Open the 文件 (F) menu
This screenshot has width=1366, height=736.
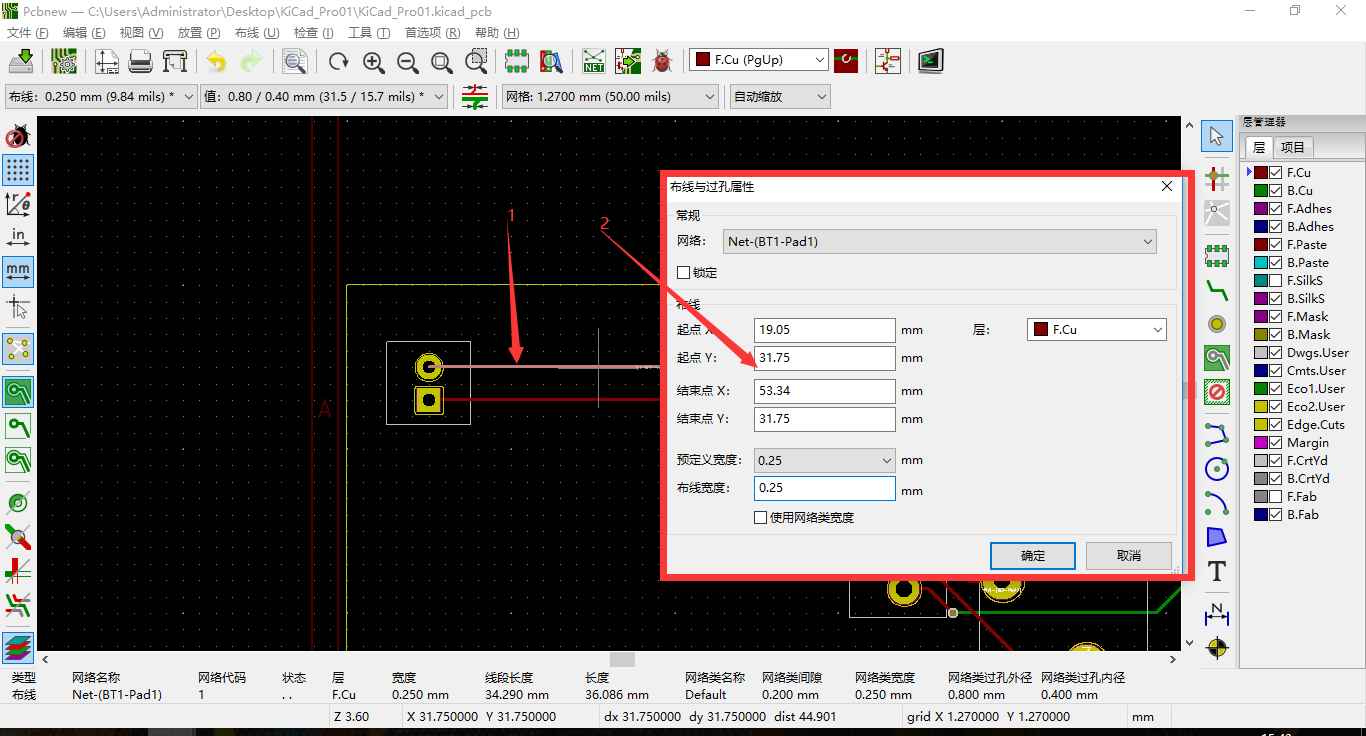click(x=27, y=33)
